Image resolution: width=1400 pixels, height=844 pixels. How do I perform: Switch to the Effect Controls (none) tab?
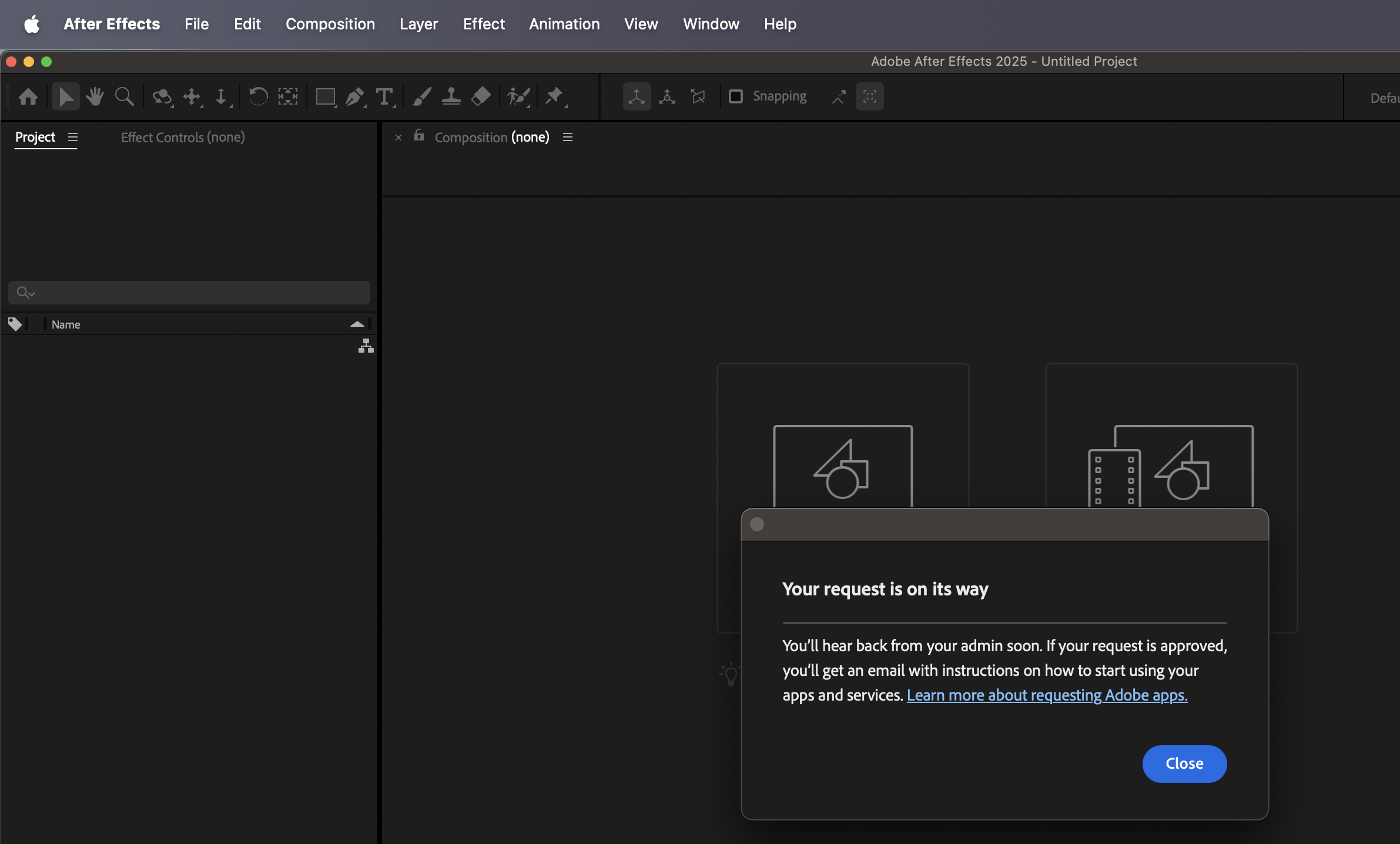click(x=183, y=137)
